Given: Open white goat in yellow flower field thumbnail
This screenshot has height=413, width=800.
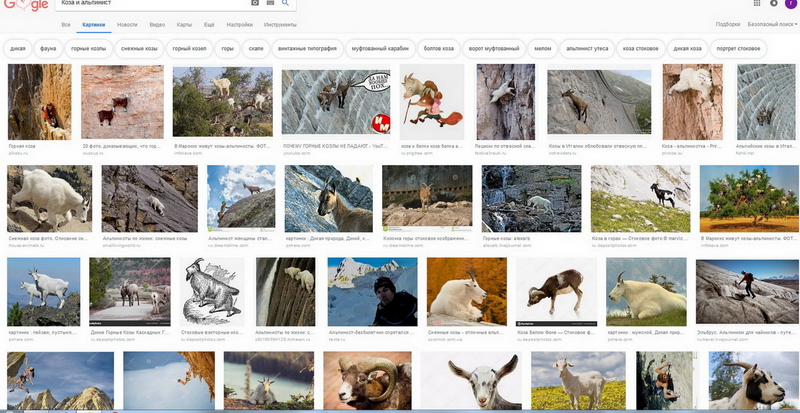Looking at the screenshot, I should click(x=578, y=380).
